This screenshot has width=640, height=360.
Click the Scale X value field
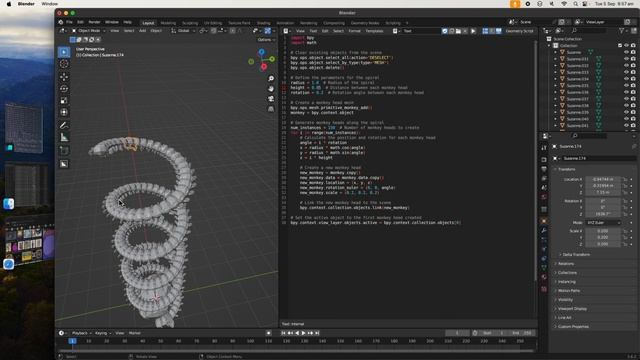[603, 231]
